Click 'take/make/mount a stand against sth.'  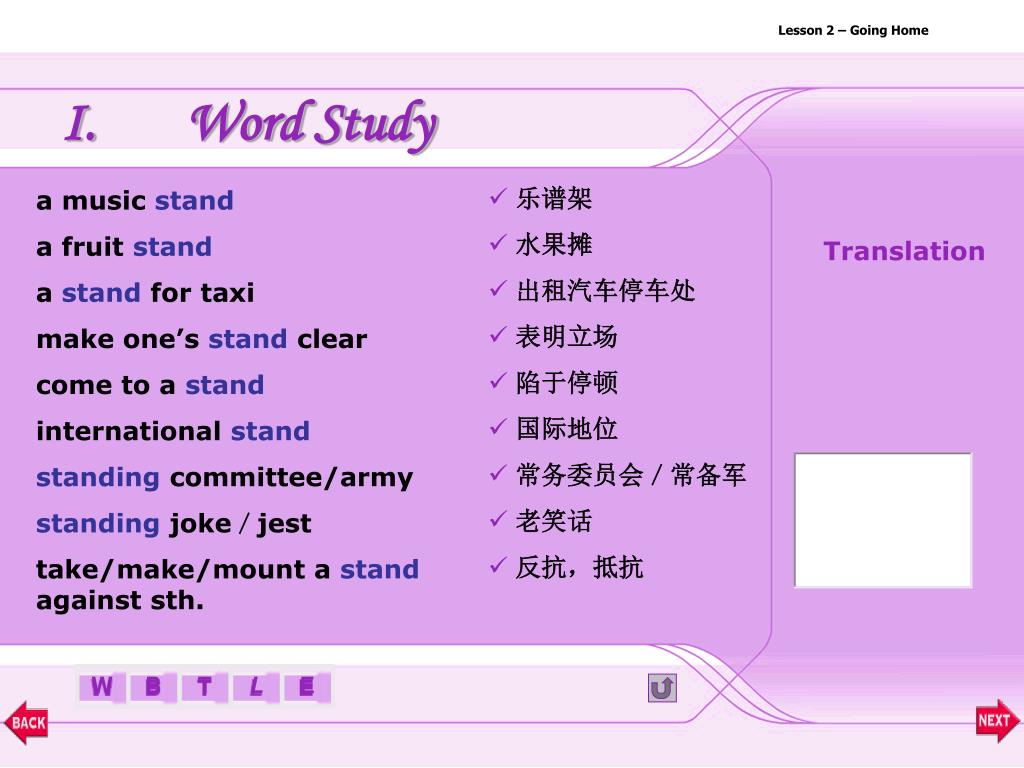click(227, 584)
